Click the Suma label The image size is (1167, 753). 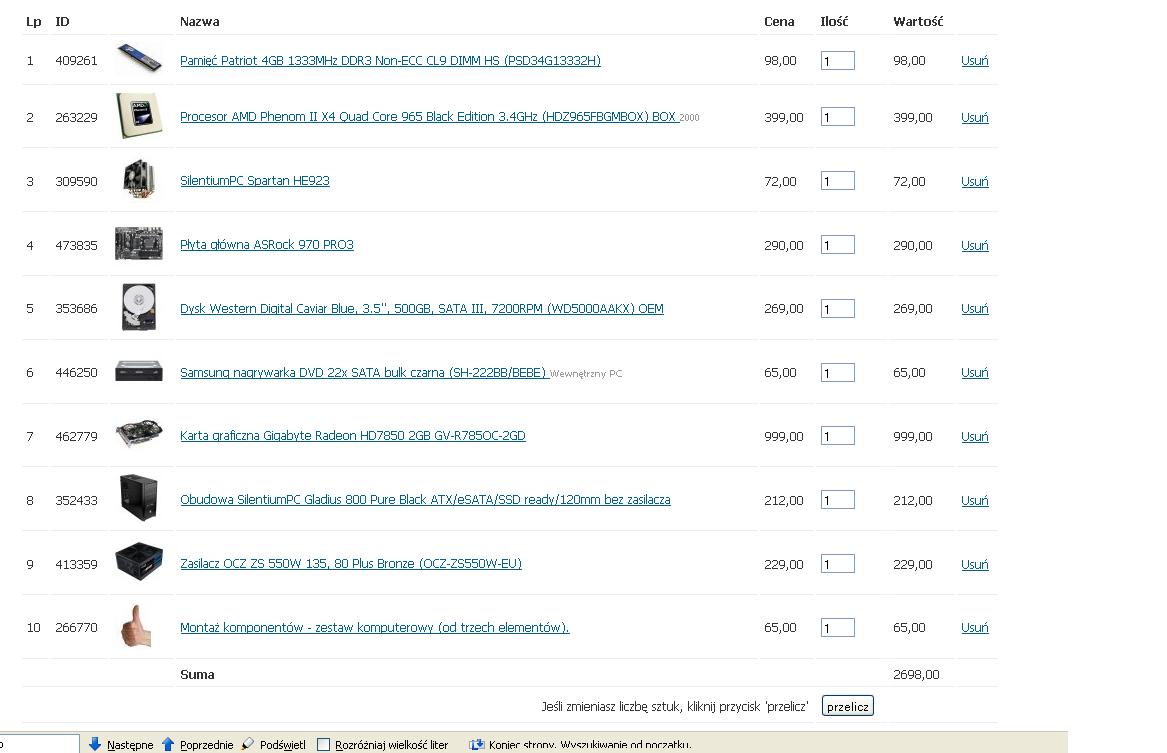(x=197, y=675)
